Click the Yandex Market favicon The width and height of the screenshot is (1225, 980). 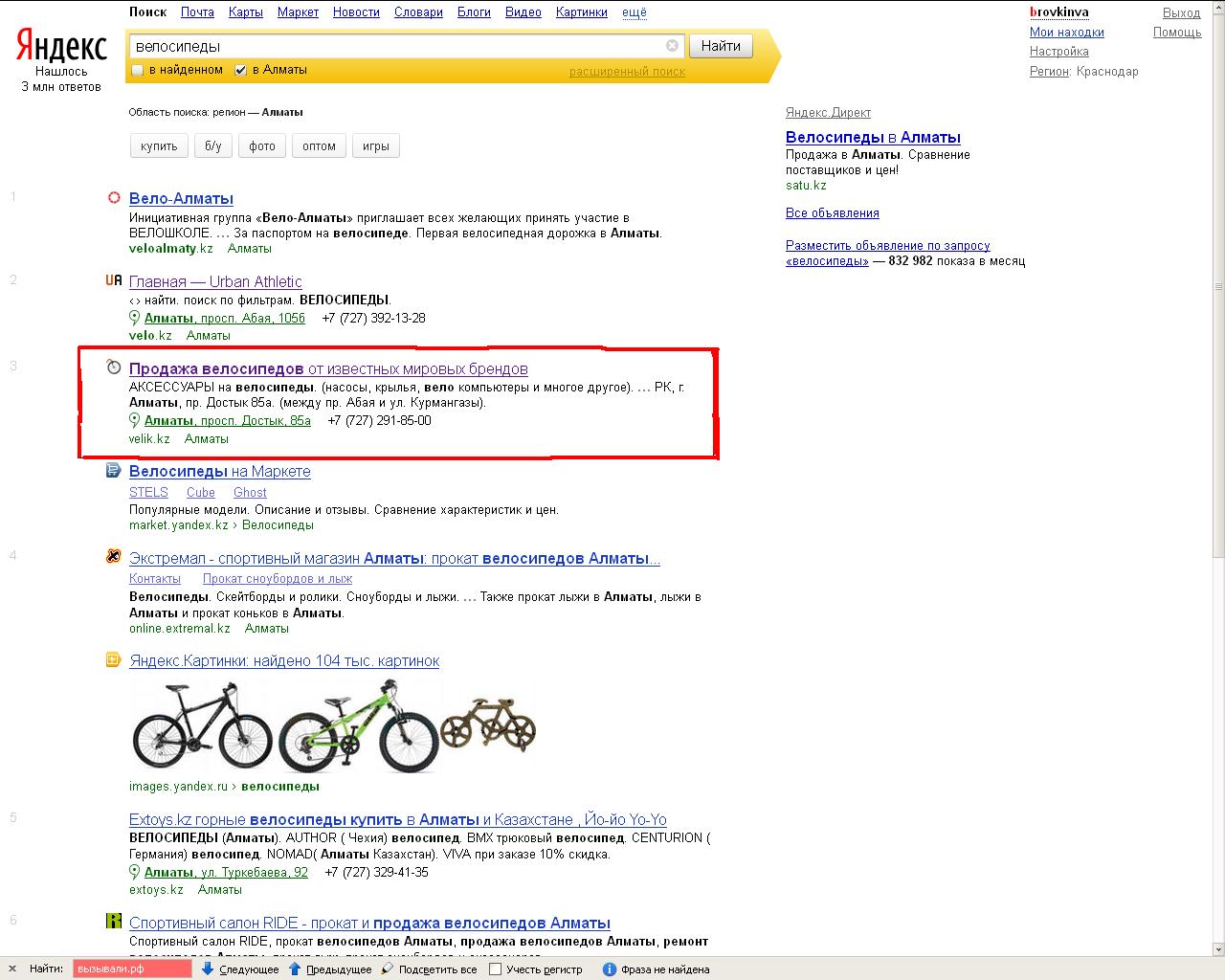(114, 470)
